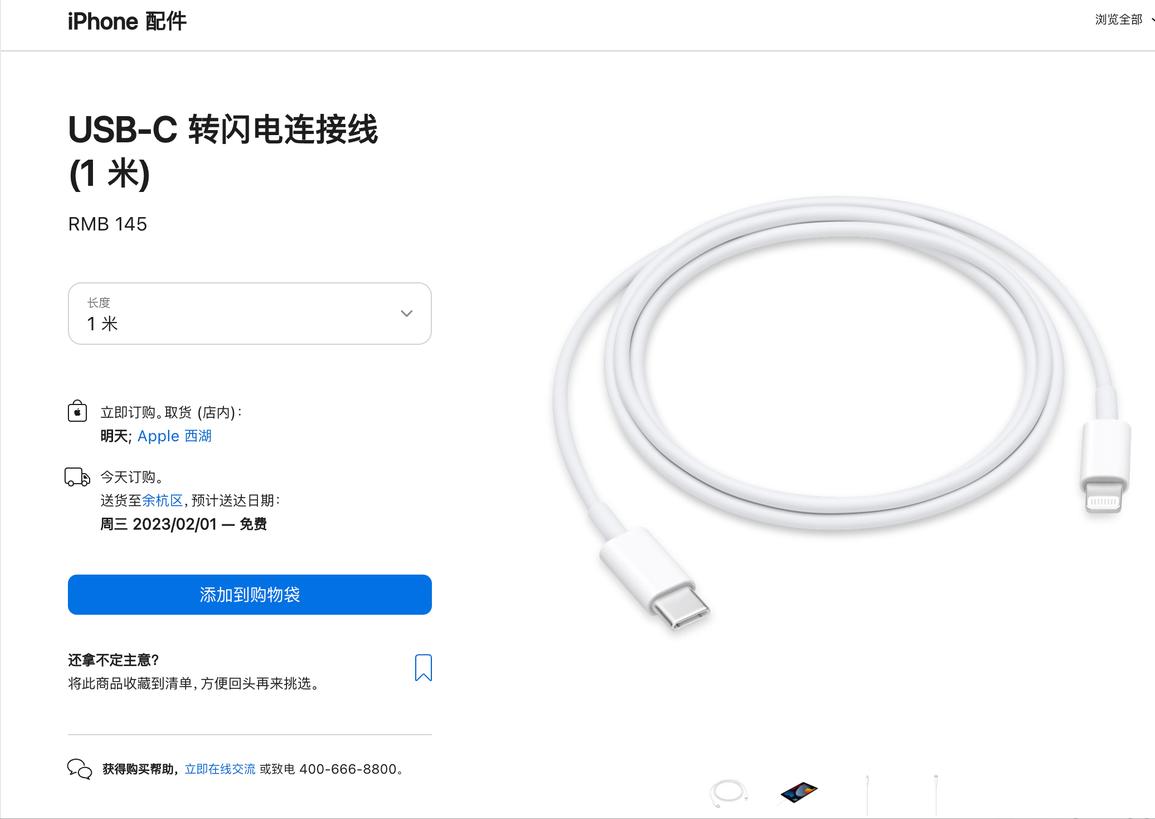Add cable to bag with 添加到购物袋
The height and width of the screenshot is (819, 1155).
pos(250,594)
